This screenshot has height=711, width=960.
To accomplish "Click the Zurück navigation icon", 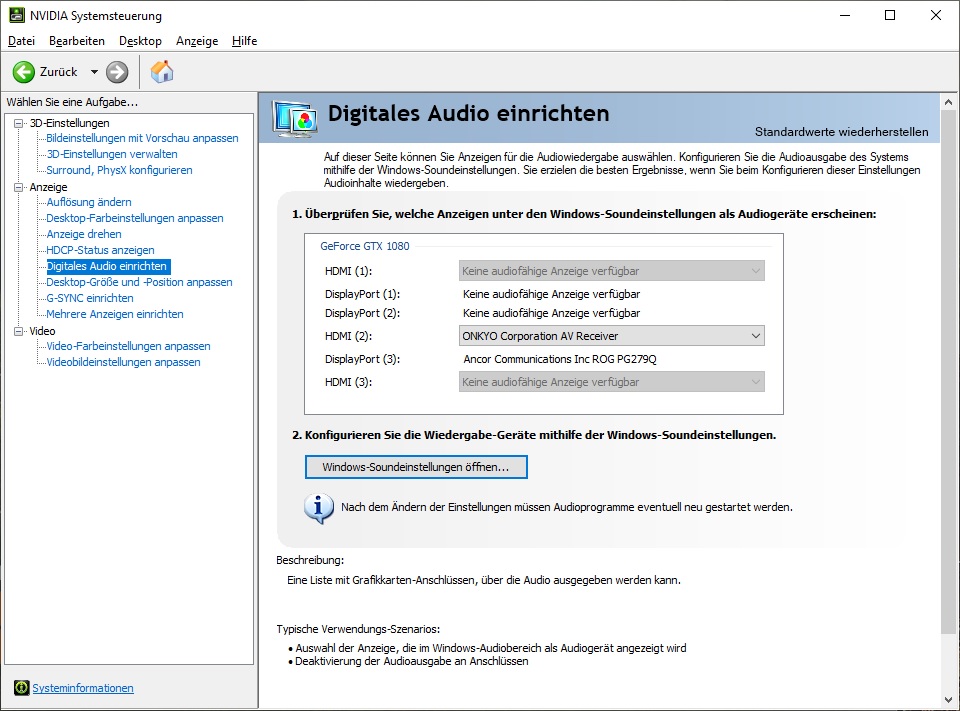I will [x=22, y=71].
